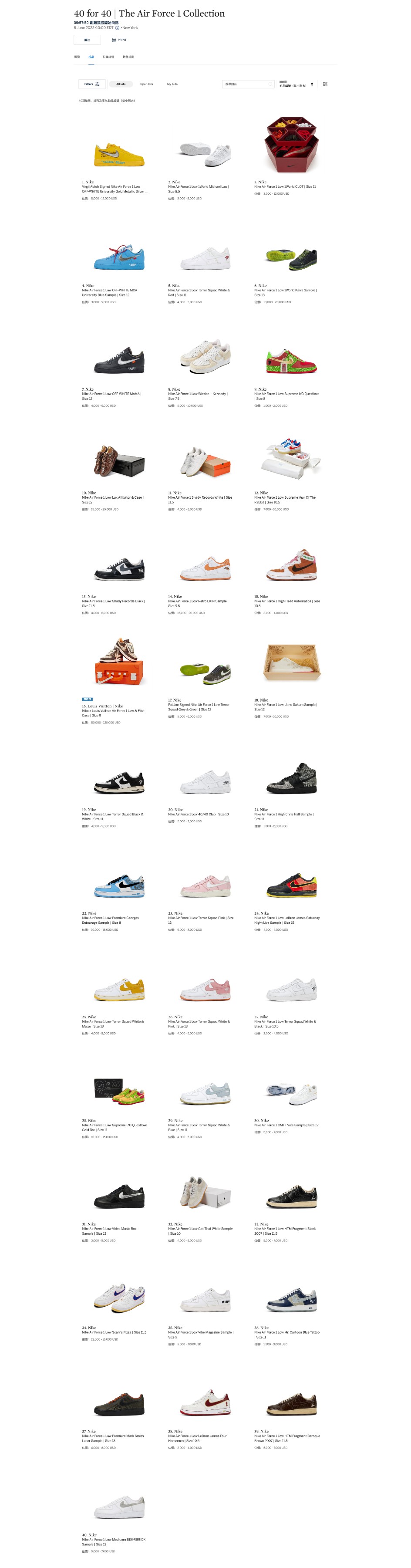Viewport: 411px width, 1568px height.
Task: Open the red hexagonal CLOT box image
Action: point(291,145)
